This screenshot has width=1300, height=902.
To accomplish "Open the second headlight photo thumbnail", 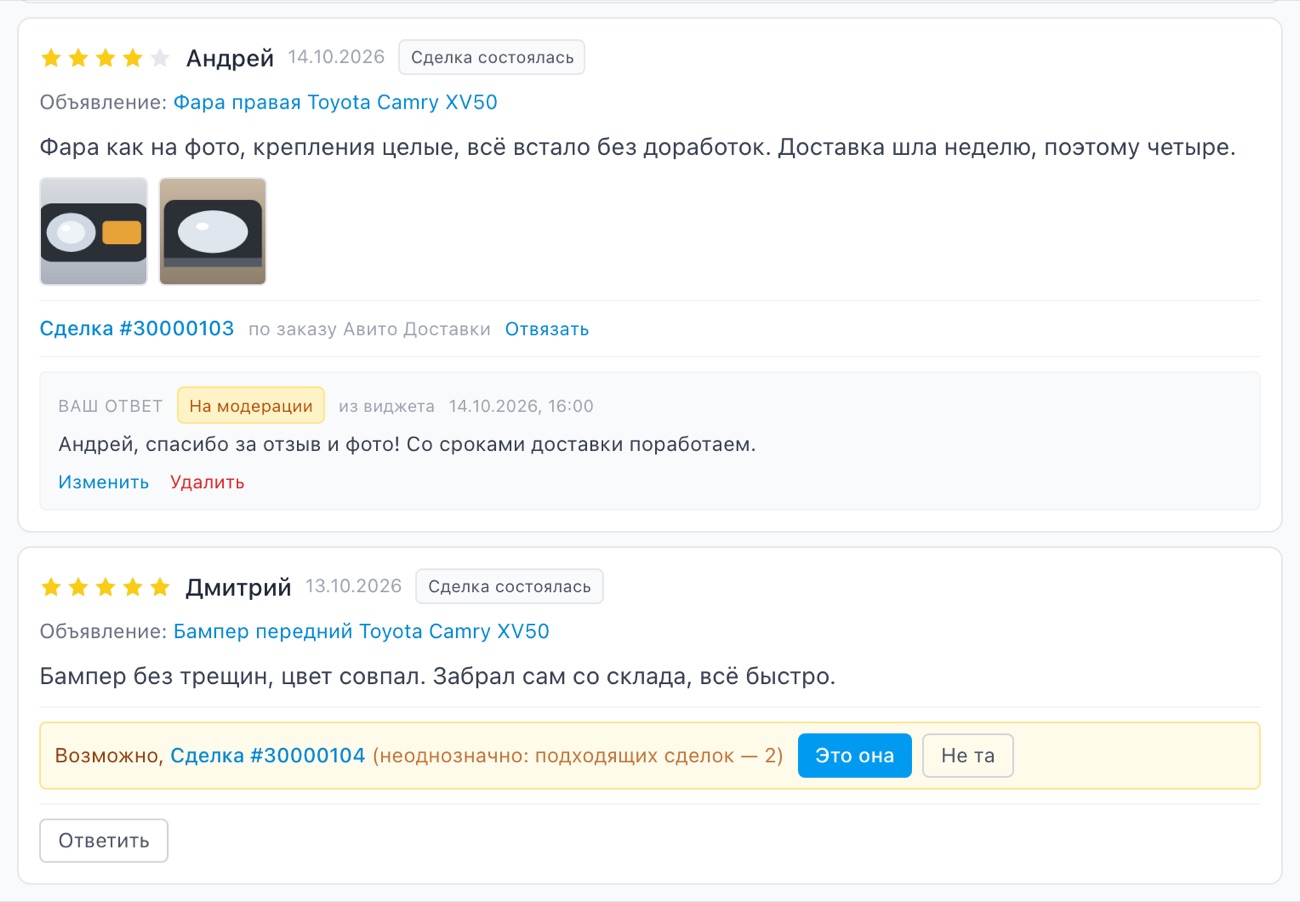I will click(x=213, y=232).
